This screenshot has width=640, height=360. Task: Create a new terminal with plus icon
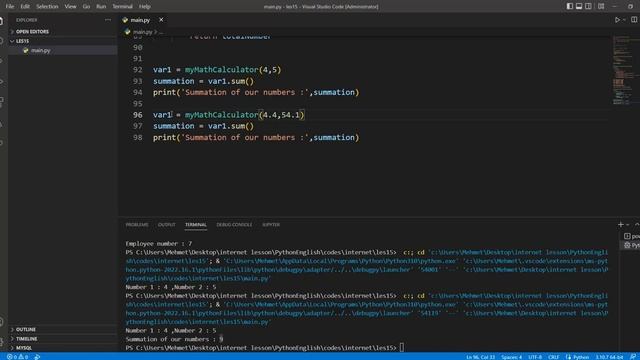pos(620,224)
